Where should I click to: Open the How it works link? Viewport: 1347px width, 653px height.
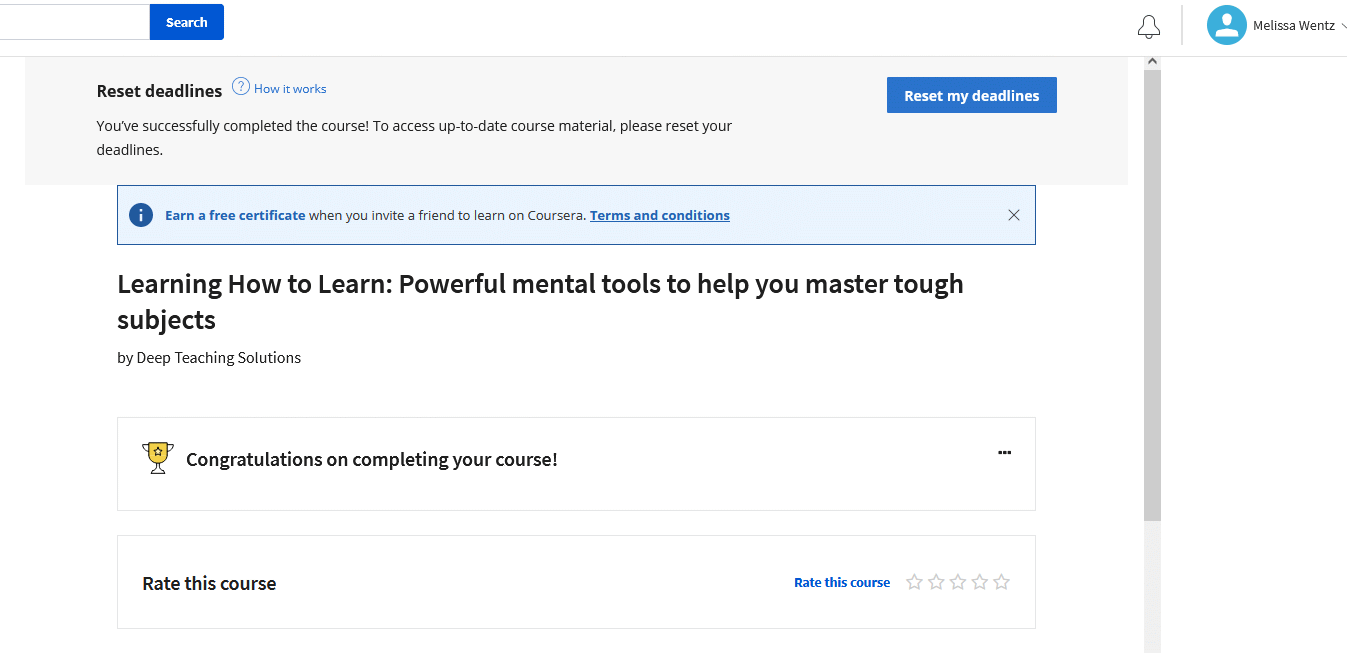(290, 89)
